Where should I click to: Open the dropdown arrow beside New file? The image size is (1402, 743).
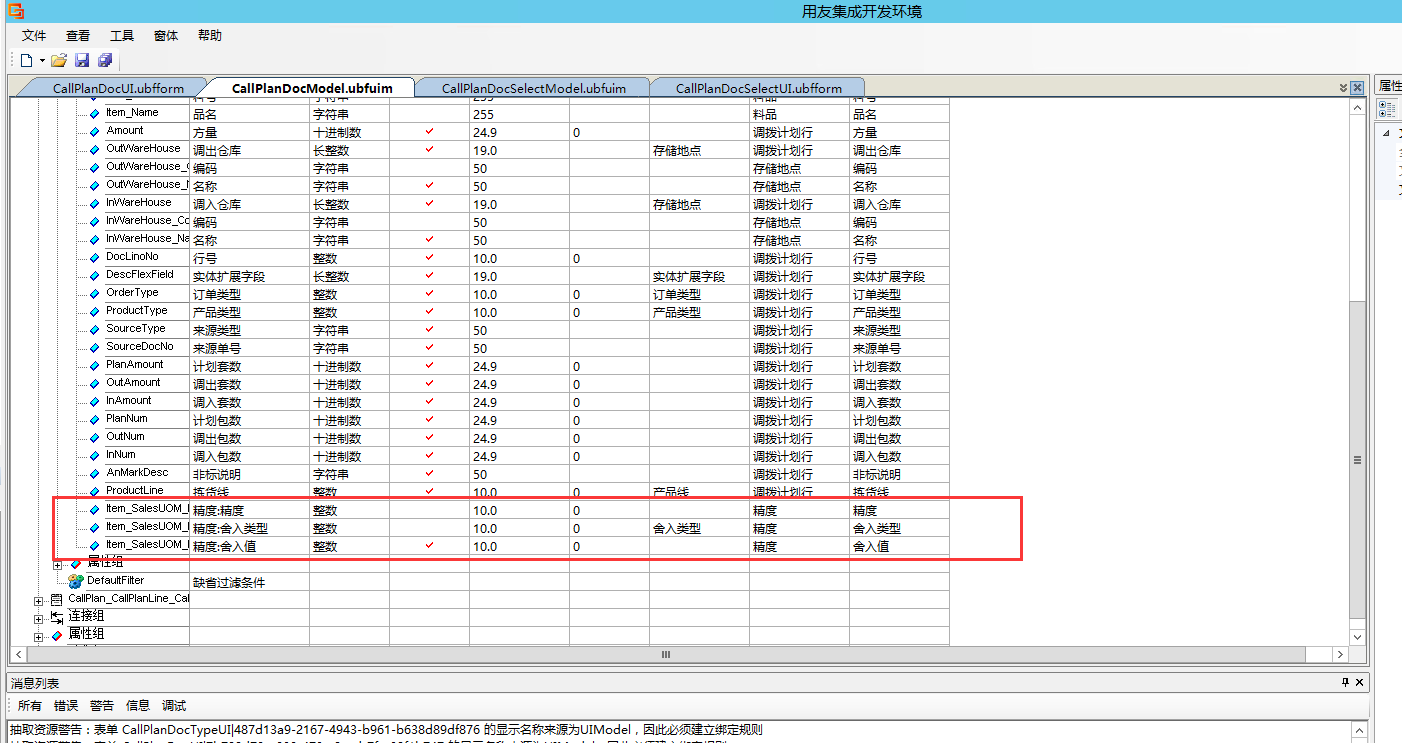click(x=42, y=61)
